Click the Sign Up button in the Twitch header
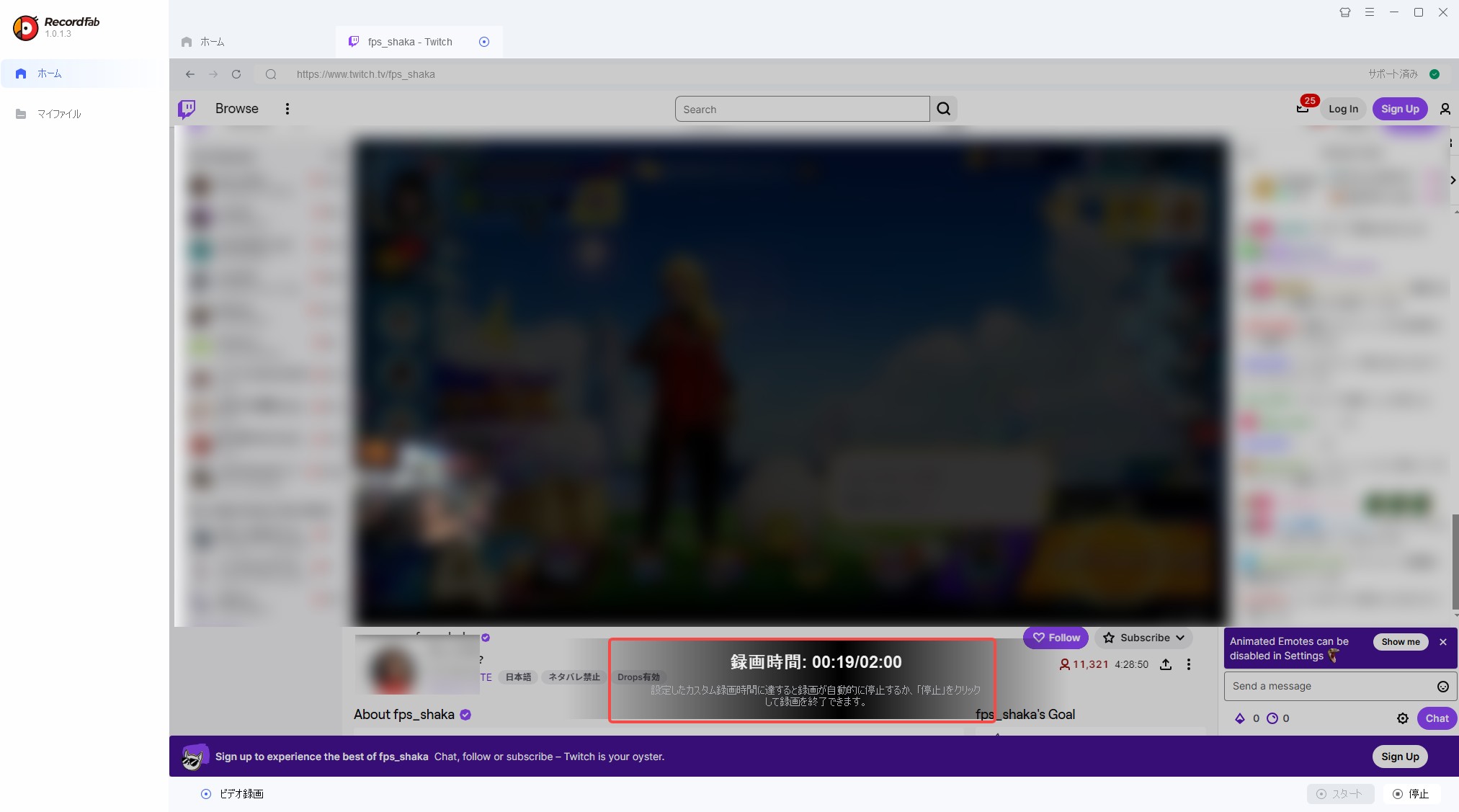Screen dimensions: 1459x812 tap(1400, 109)
